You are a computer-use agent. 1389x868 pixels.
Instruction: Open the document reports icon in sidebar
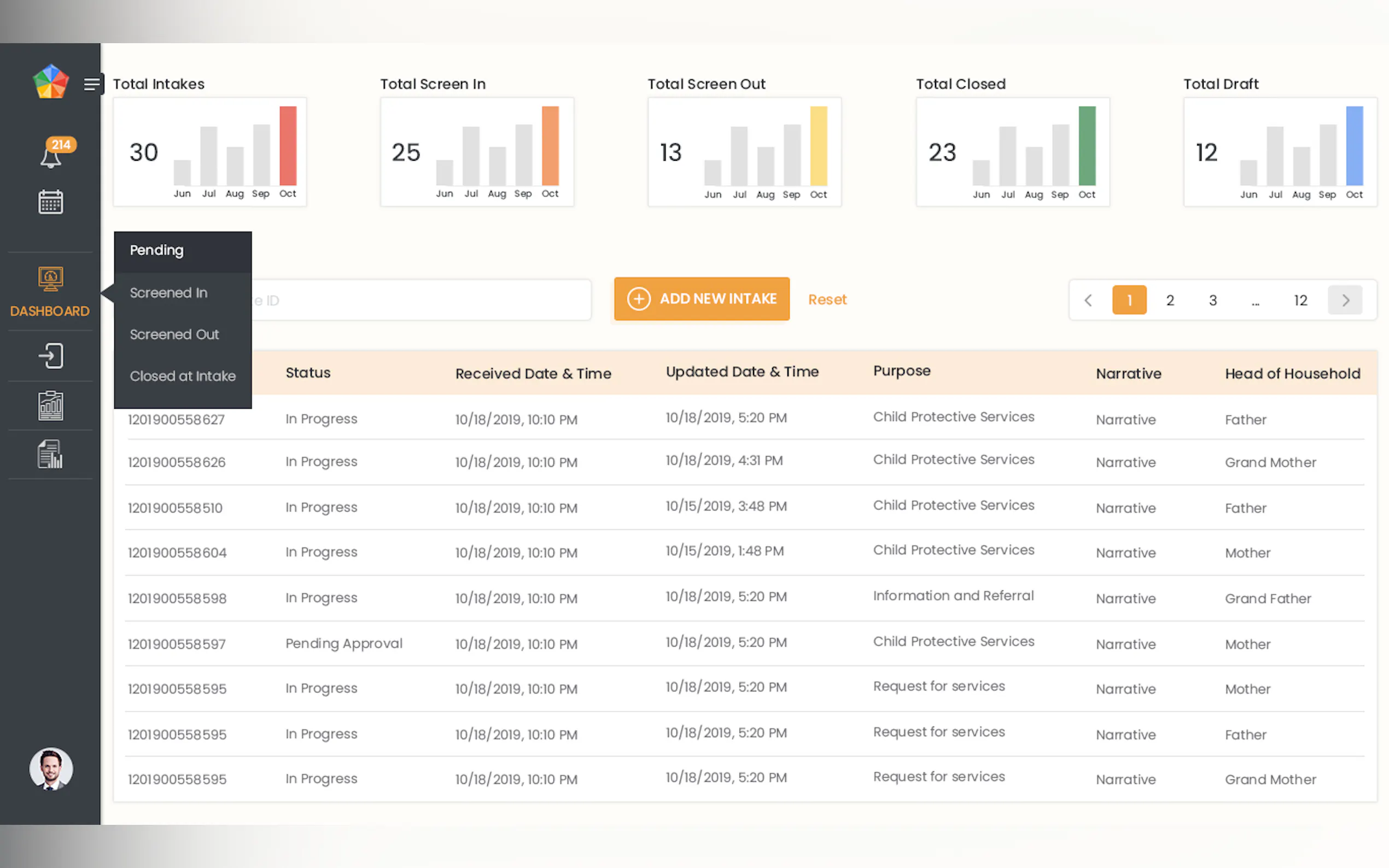[50, 454]
